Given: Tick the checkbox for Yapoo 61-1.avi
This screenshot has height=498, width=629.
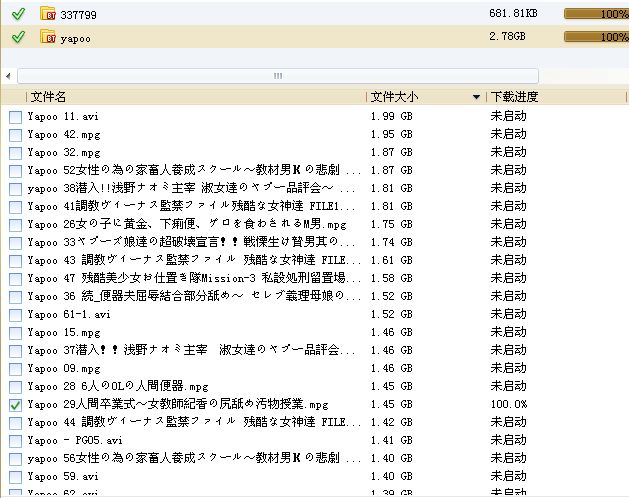Looking at the screenshot, I should click(15, 315).
